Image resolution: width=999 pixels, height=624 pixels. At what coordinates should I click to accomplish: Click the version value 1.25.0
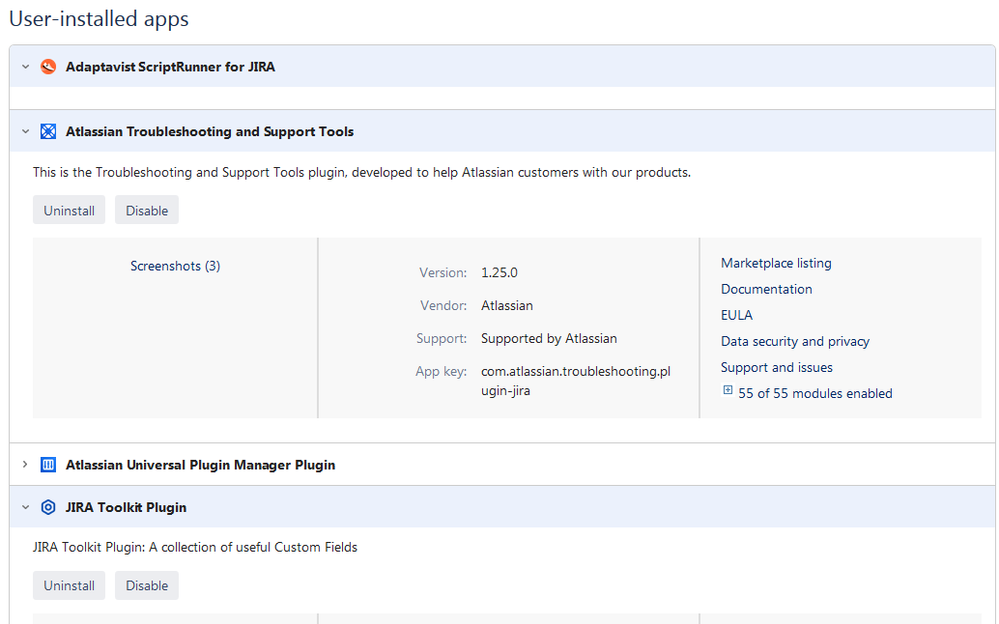click(500, 273)
